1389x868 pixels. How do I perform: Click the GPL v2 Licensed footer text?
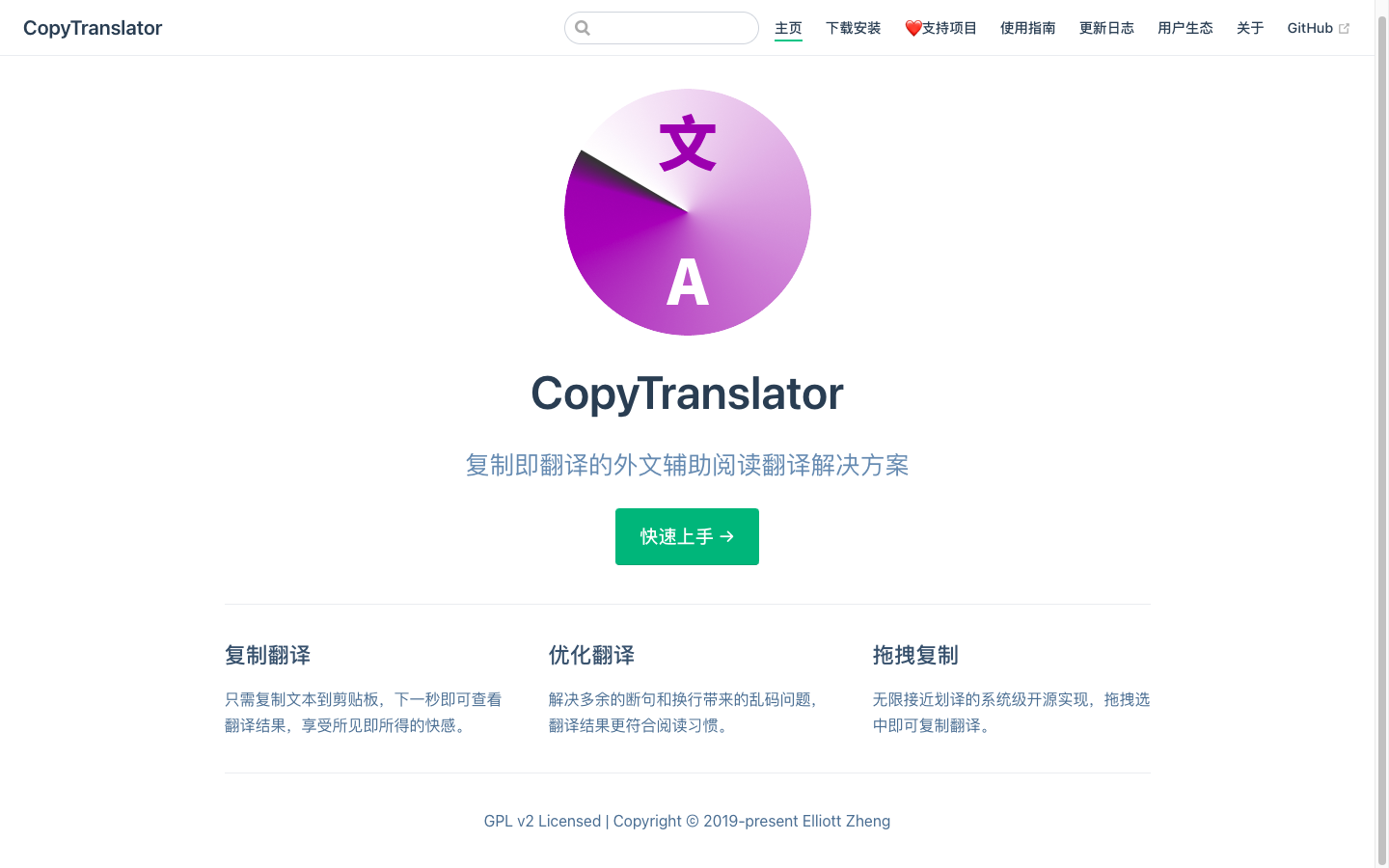tap(542, 821)
